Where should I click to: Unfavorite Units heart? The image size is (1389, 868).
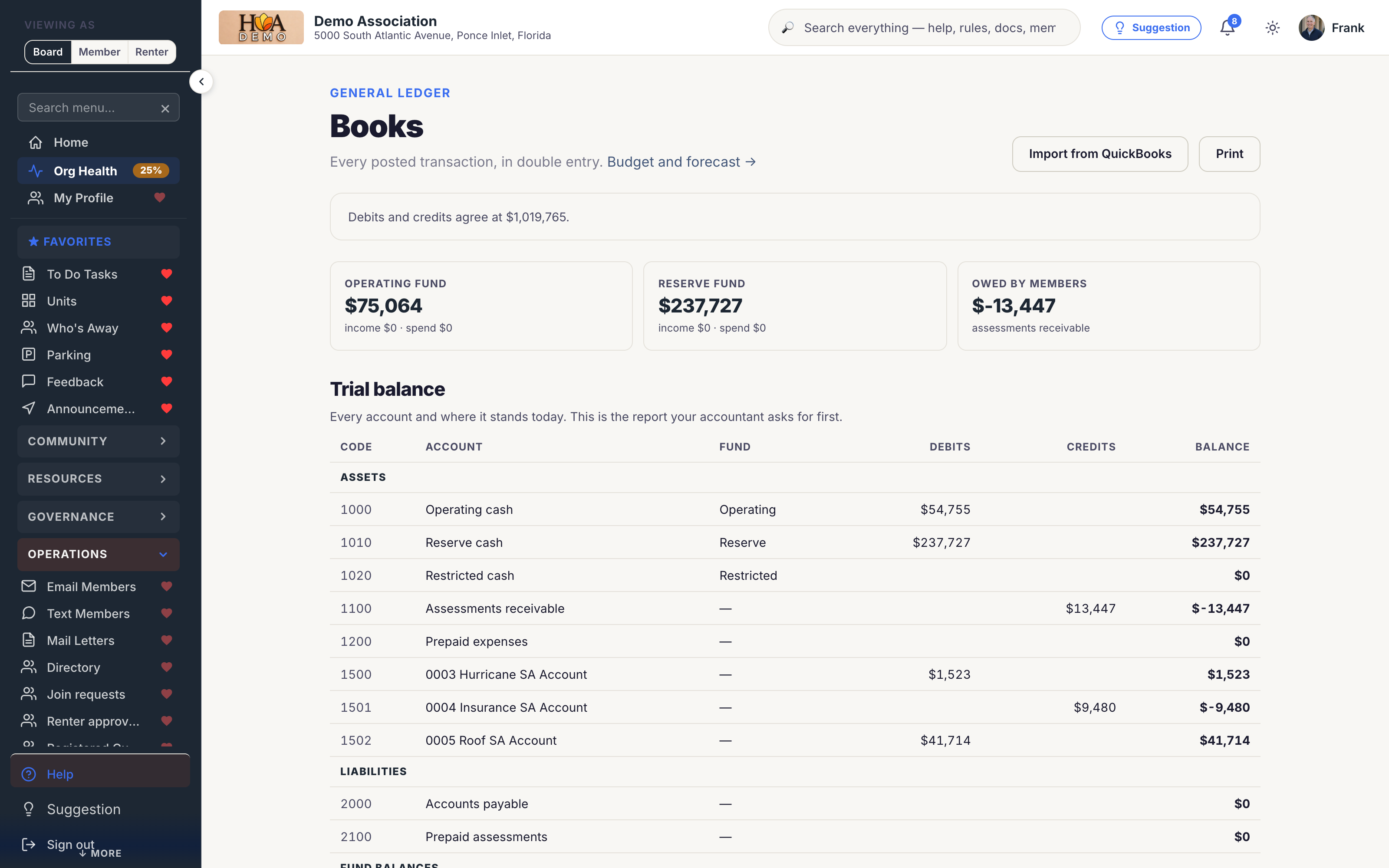tap(166, 301)
